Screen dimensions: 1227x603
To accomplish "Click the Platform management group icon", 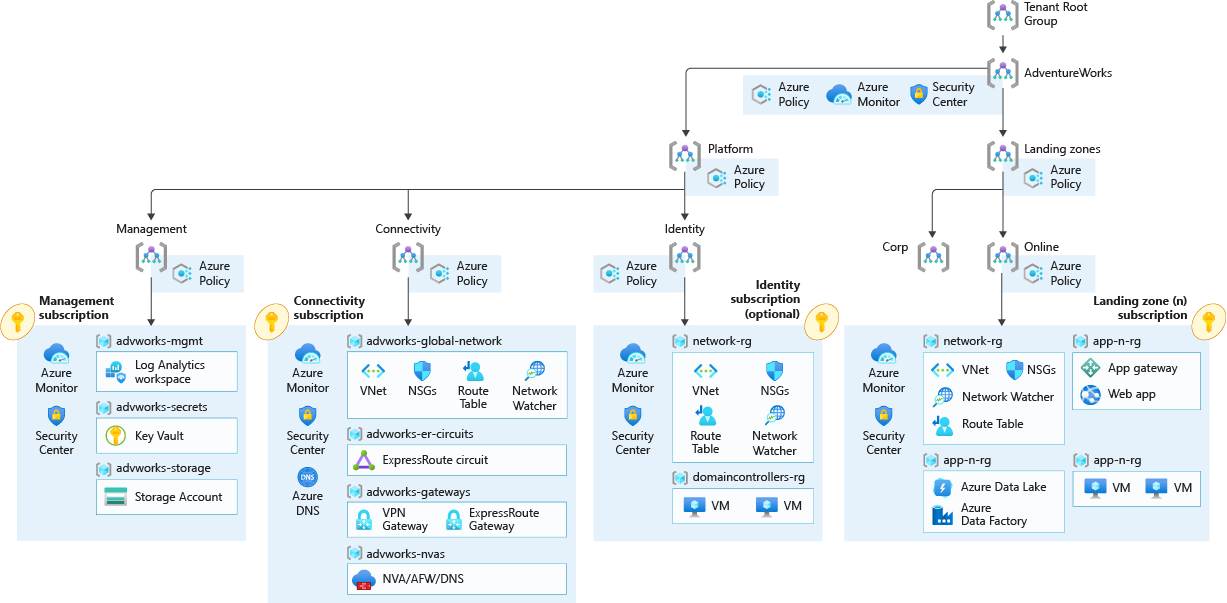I will 684,155.
